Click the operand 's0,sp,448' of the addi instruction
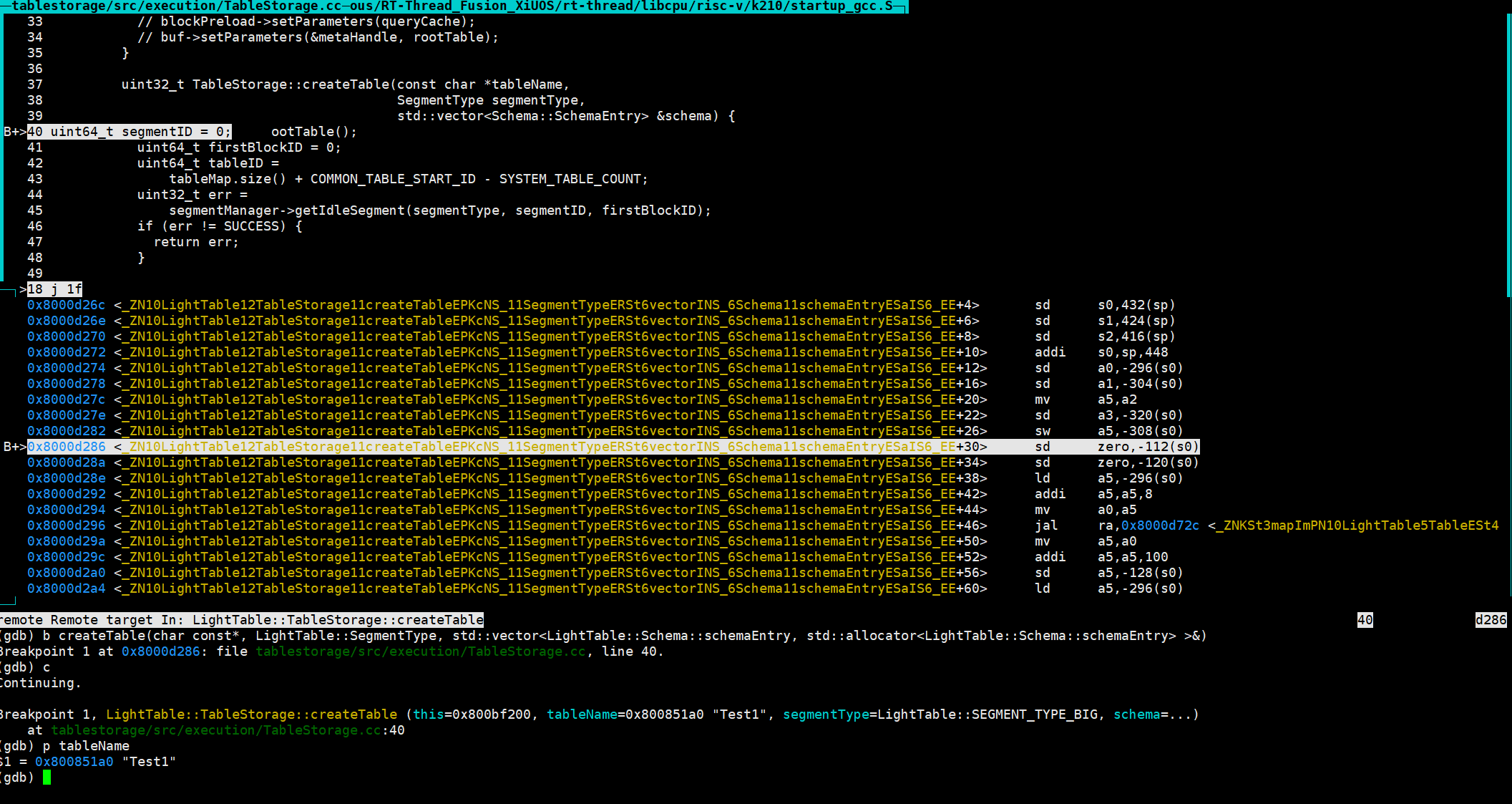The width and height of the screenshot is (1512, 804). click(x=1133, y=352)
